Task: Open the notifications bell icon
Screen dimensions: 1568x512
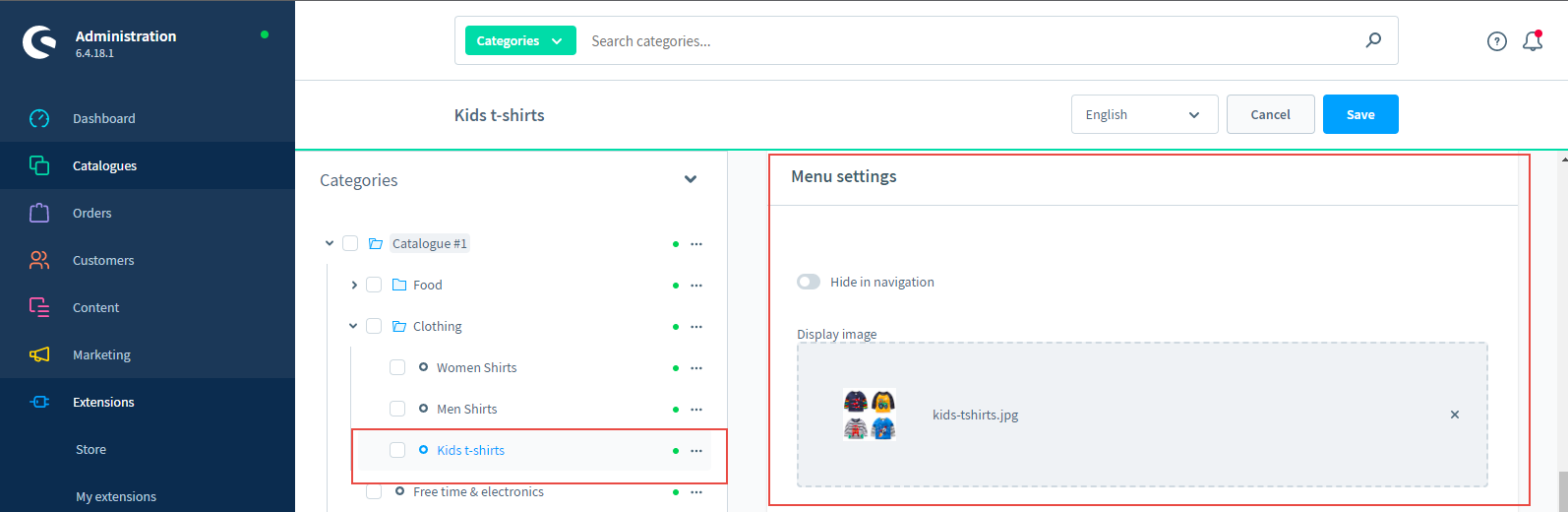Action: pos(1533,41)
